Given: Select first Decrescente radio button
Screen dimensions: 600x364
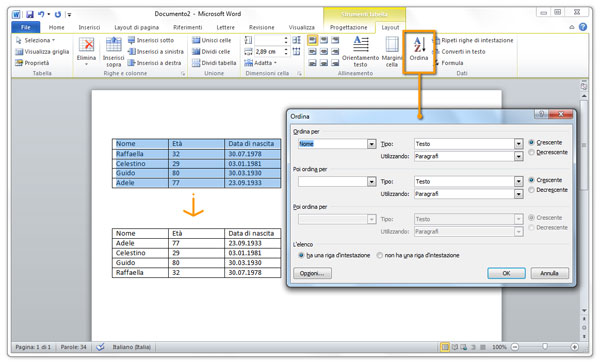Looking at the screenshot, I should [531, 152].
